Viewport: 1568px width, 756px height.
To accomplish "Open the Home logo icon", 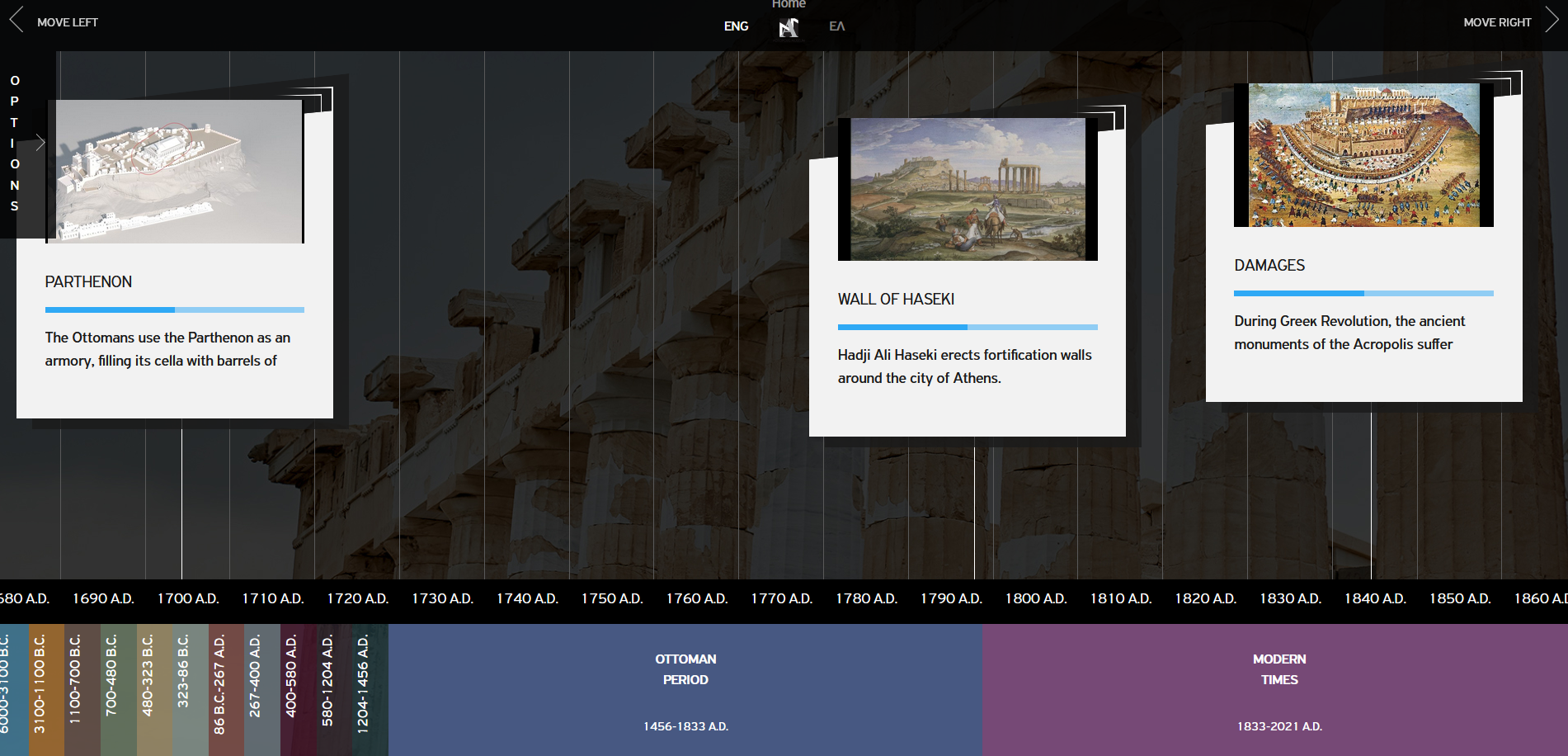I will point(789,27).
